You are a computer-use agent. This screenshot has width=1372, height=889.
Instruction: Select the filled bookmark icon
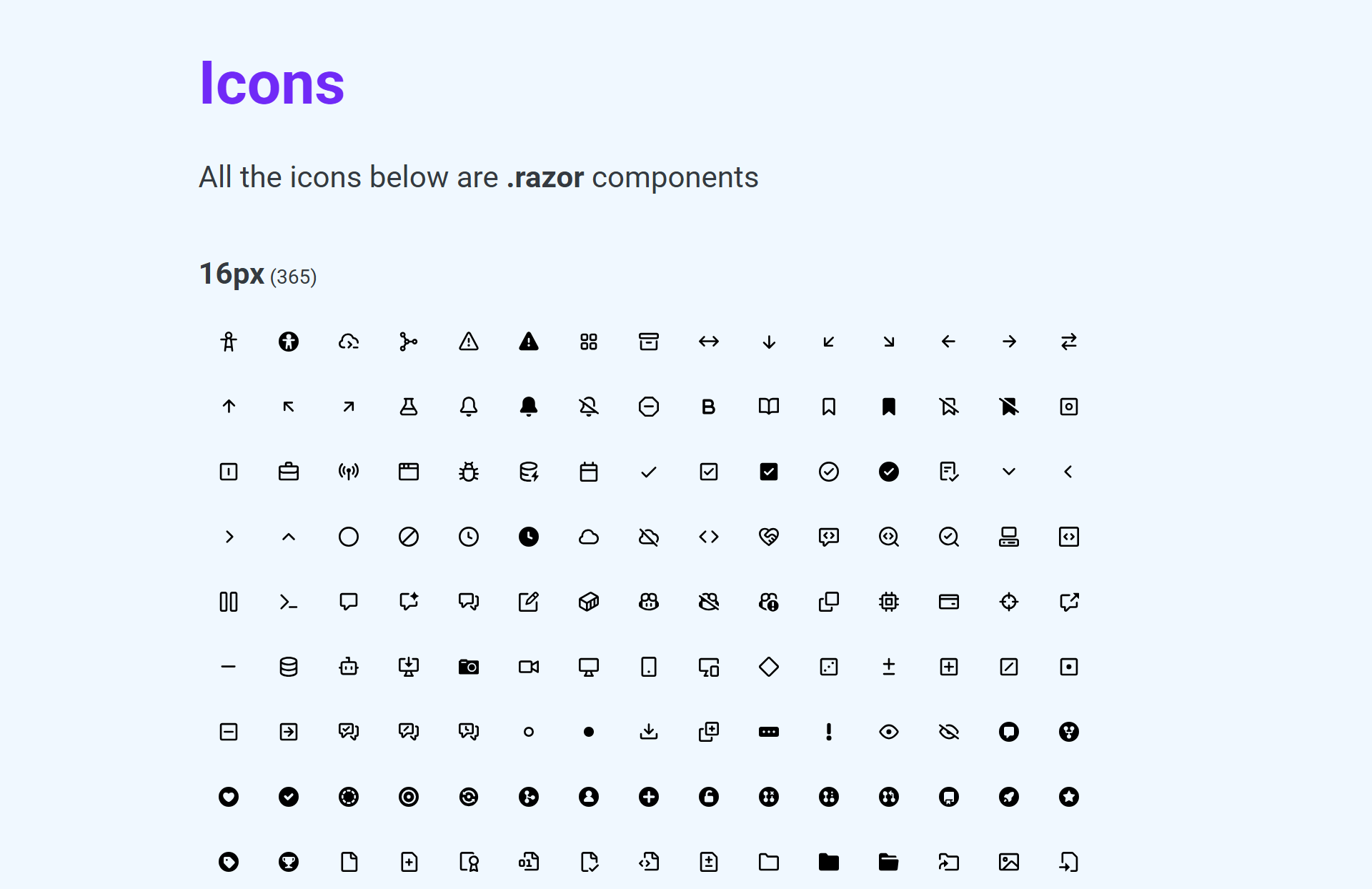888,407
